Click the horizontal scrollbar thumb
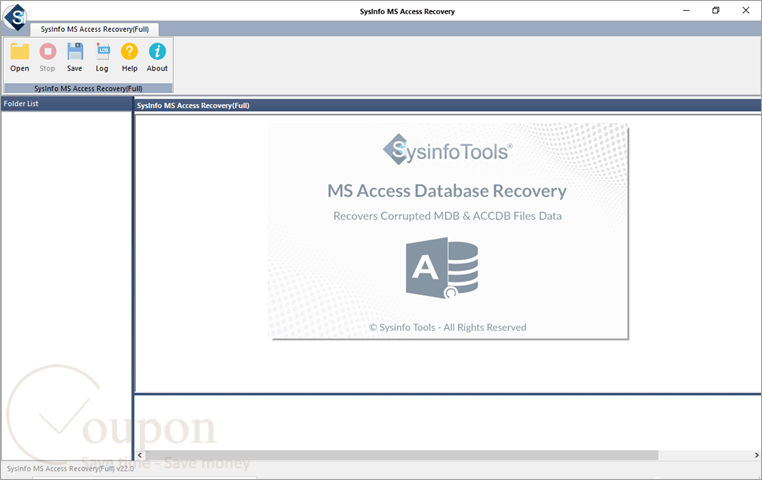 point(401,455)
